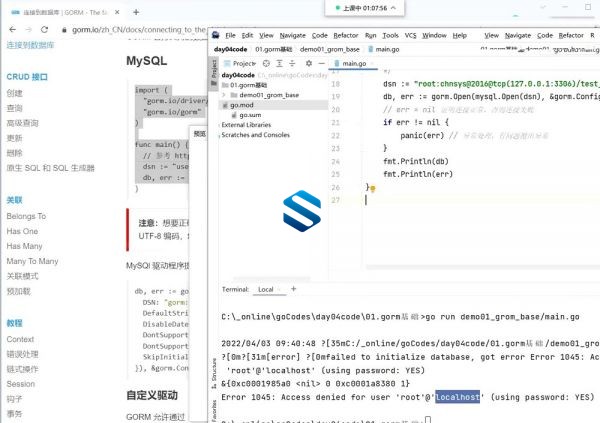Open the Favorites tool window tab

(x=214, y=411)
